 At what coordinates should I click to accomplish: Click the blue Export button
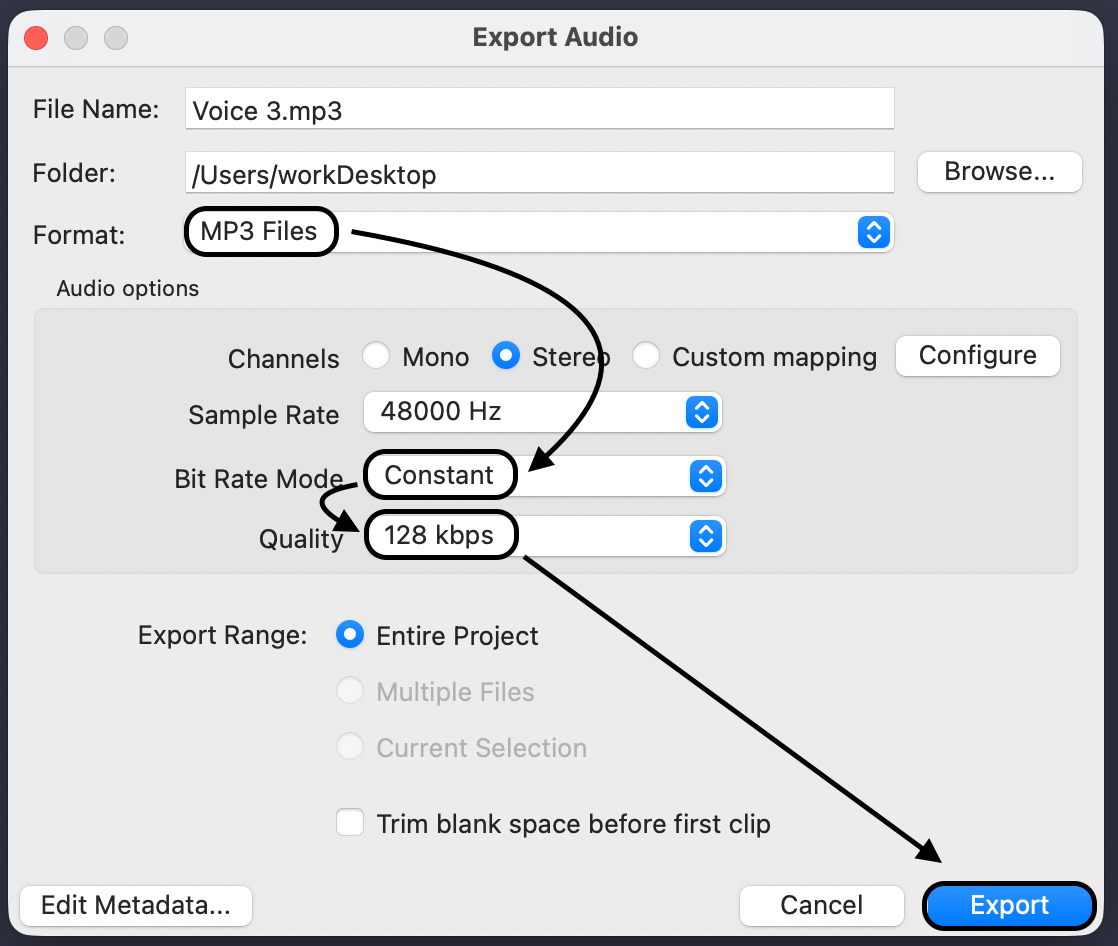[x=1009, y=906]
